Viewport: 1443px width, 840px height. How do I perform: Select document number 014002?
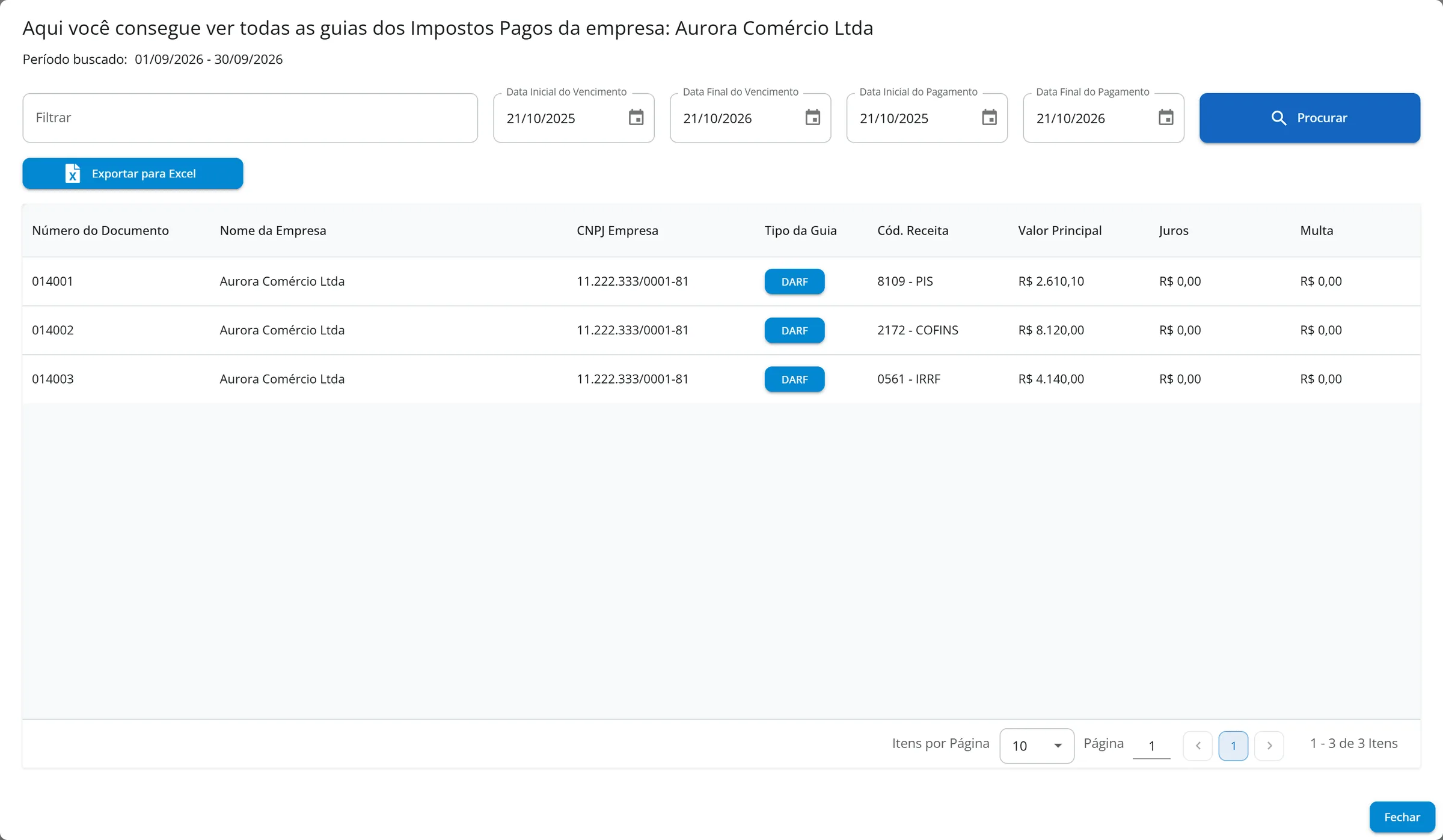(53, 330)
